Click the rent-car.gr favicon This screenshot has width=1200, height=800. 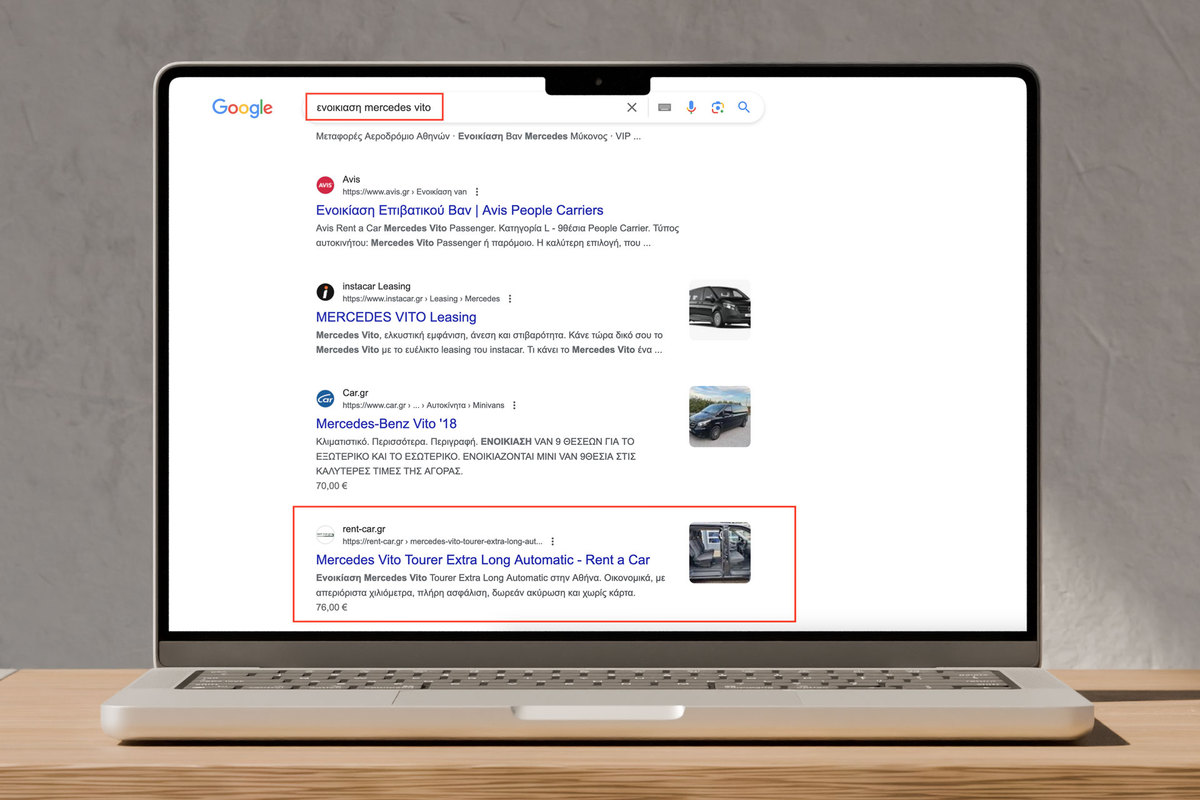click(325, 535)
